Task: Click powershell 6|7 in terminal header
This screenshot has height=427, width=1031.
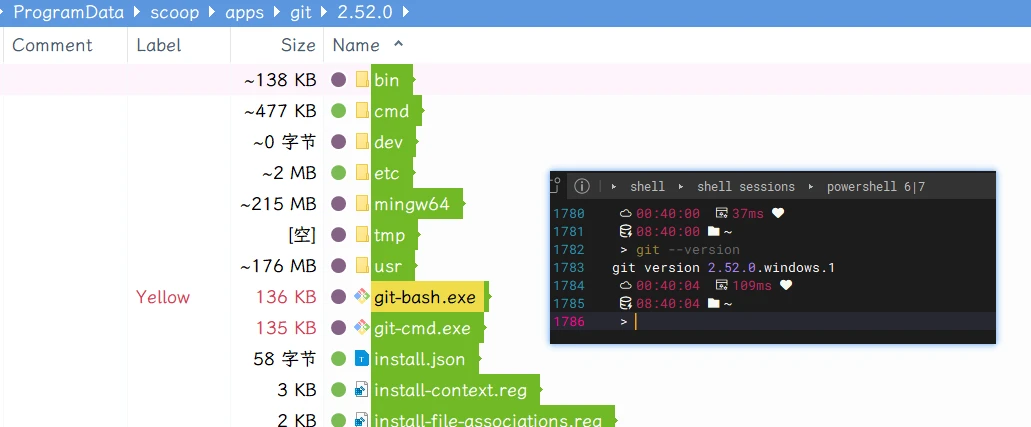Action: 876,187
